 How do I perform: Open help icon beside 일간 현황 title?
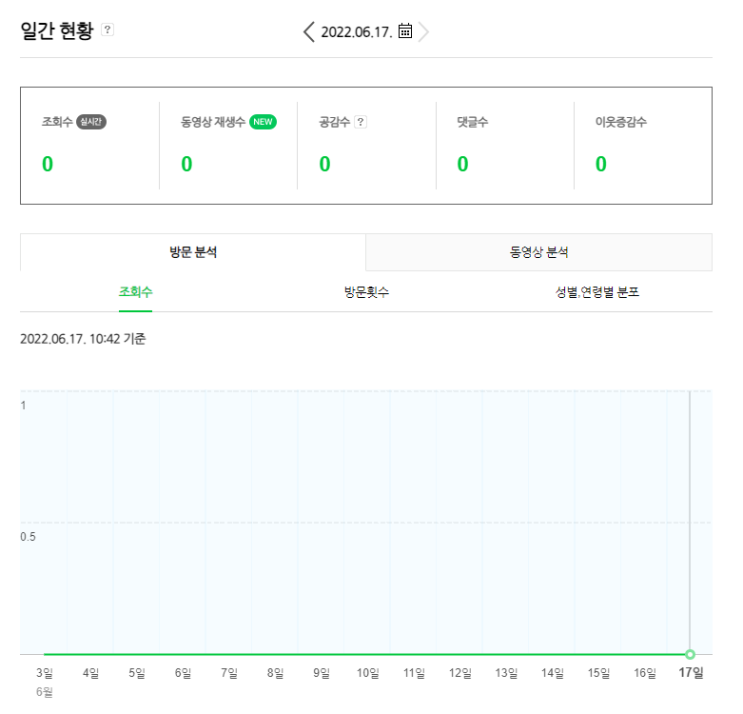tap(108, 30)
